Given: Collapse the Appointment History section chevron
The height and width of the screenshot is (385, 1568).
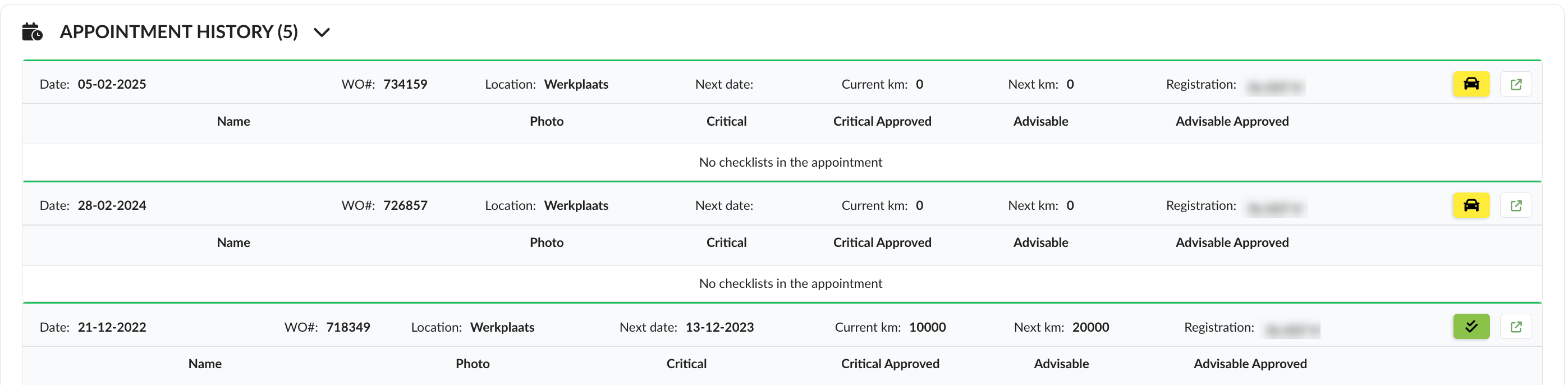Looking at the screenshot, I should [322, 33].
